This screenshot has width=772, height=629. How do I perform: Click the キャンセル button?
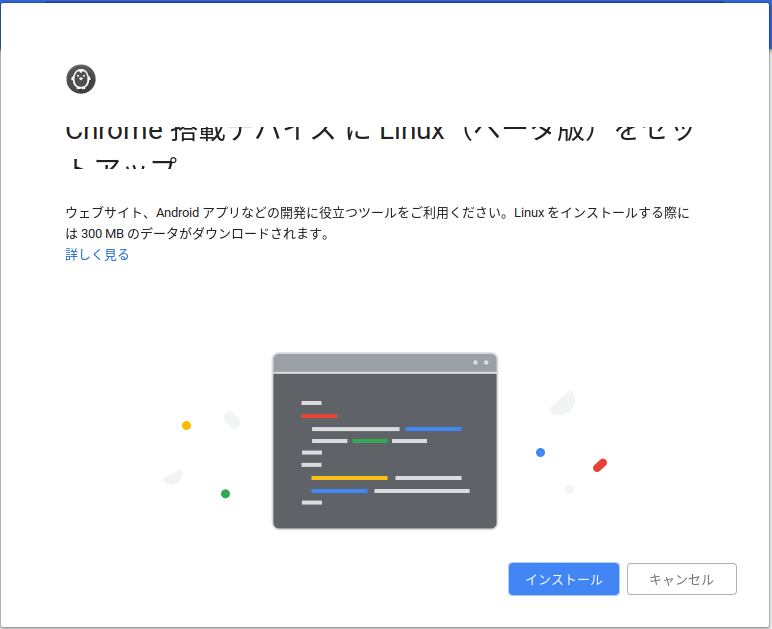681,579
